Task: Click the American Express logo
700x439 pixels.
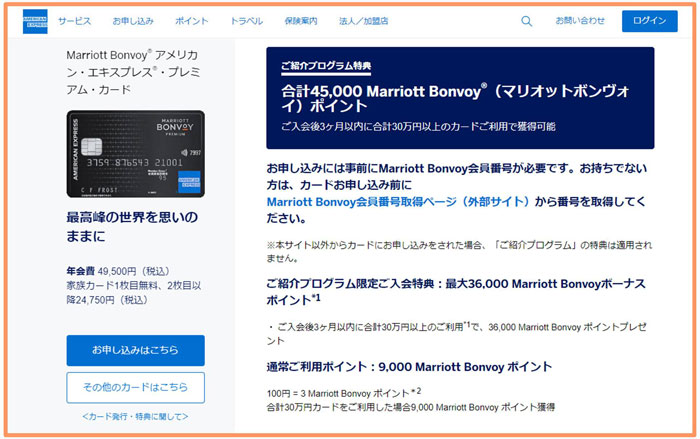Action: click(x=35, y=21)
